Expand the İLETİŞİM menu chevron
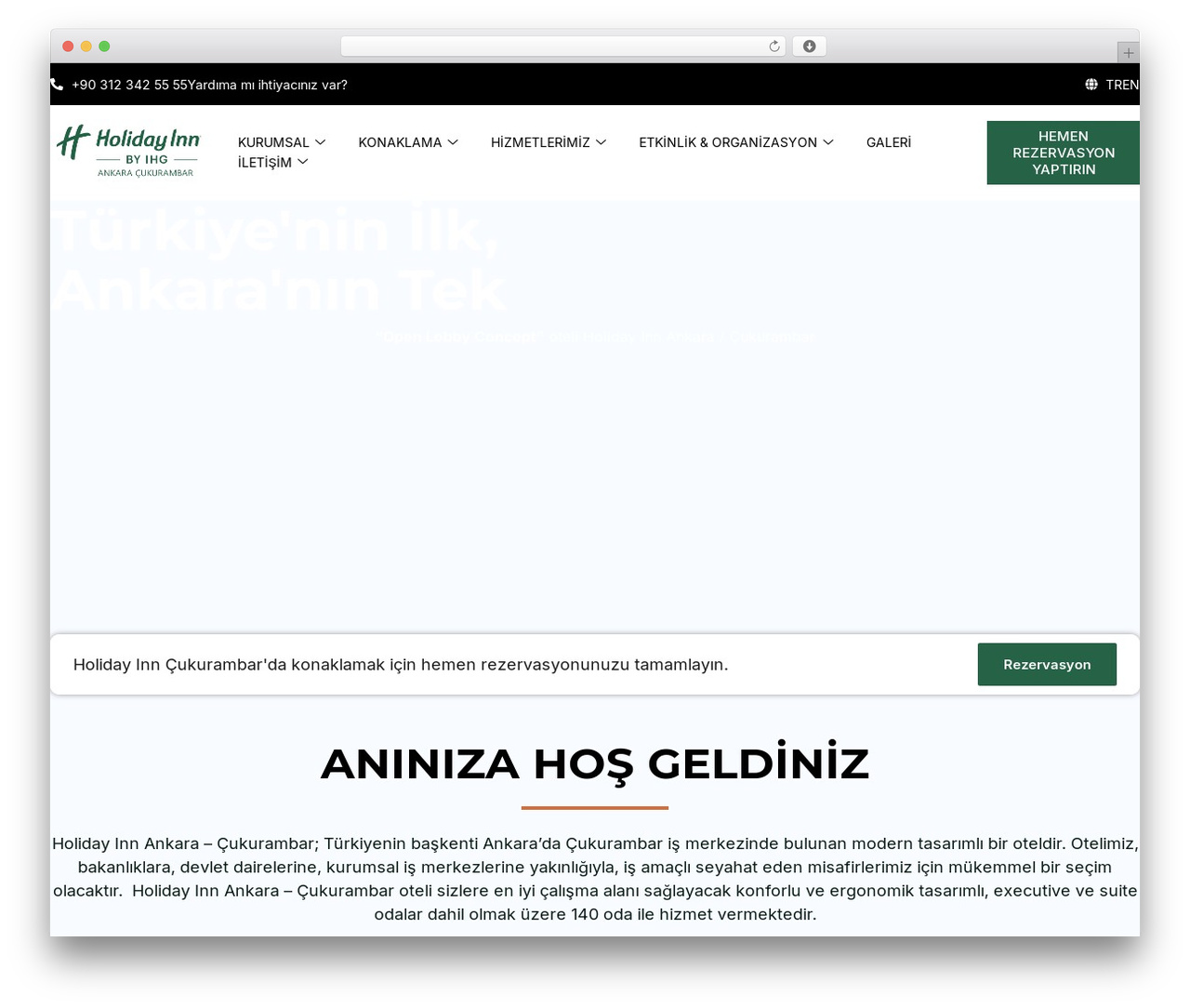The image size is (1190, 1008). point(302,162)
